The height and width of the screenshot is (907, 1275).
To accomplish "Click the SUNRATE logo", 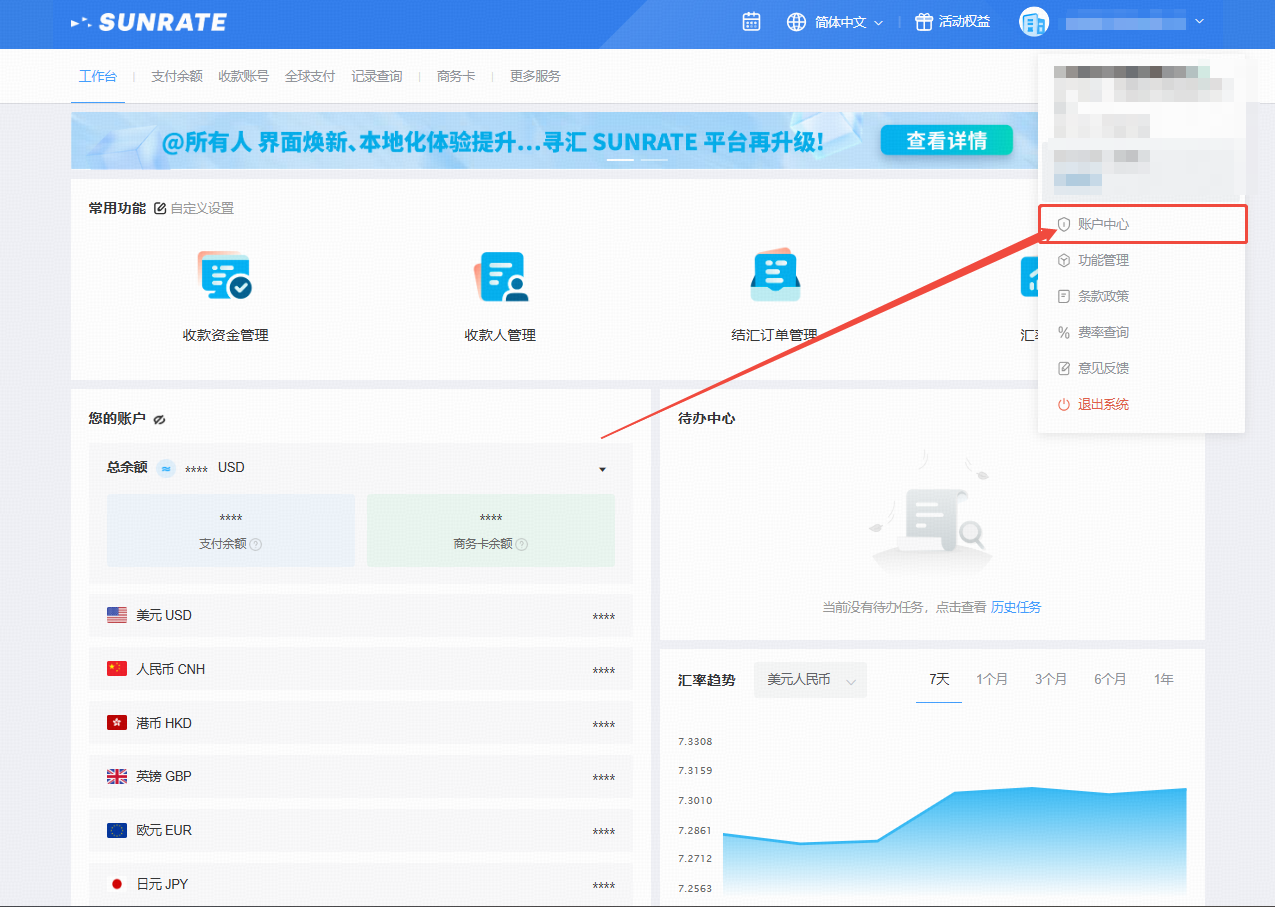I will (x=149, y=22).
